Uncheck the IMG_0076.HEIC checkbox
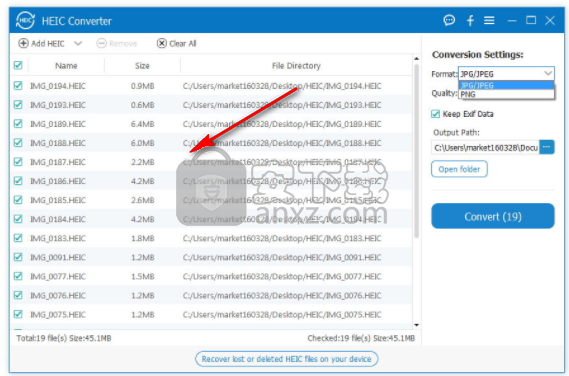 (18, 295)
